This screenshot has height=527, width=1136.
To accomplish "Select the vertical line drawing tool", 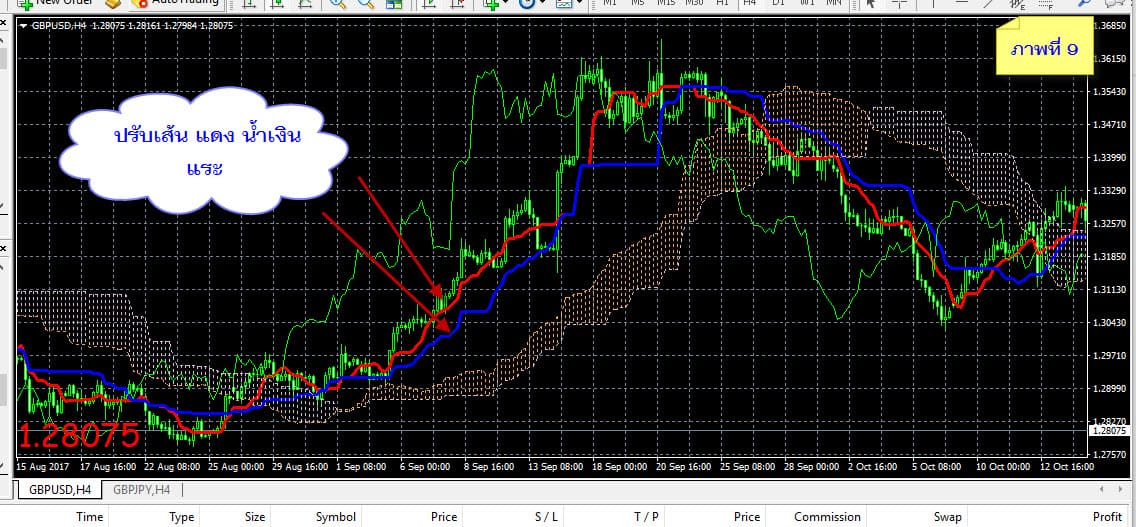I will click(x=933, y=4).
